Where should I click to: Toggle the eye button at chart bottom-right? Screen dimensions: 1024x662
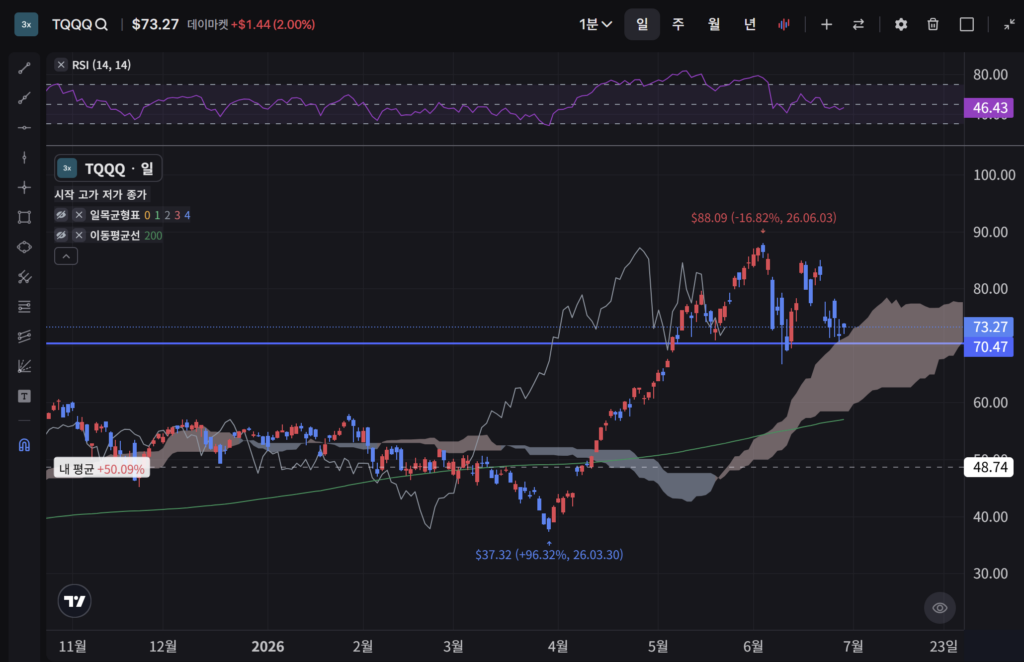pyautogui.click(x=940, y=608)
